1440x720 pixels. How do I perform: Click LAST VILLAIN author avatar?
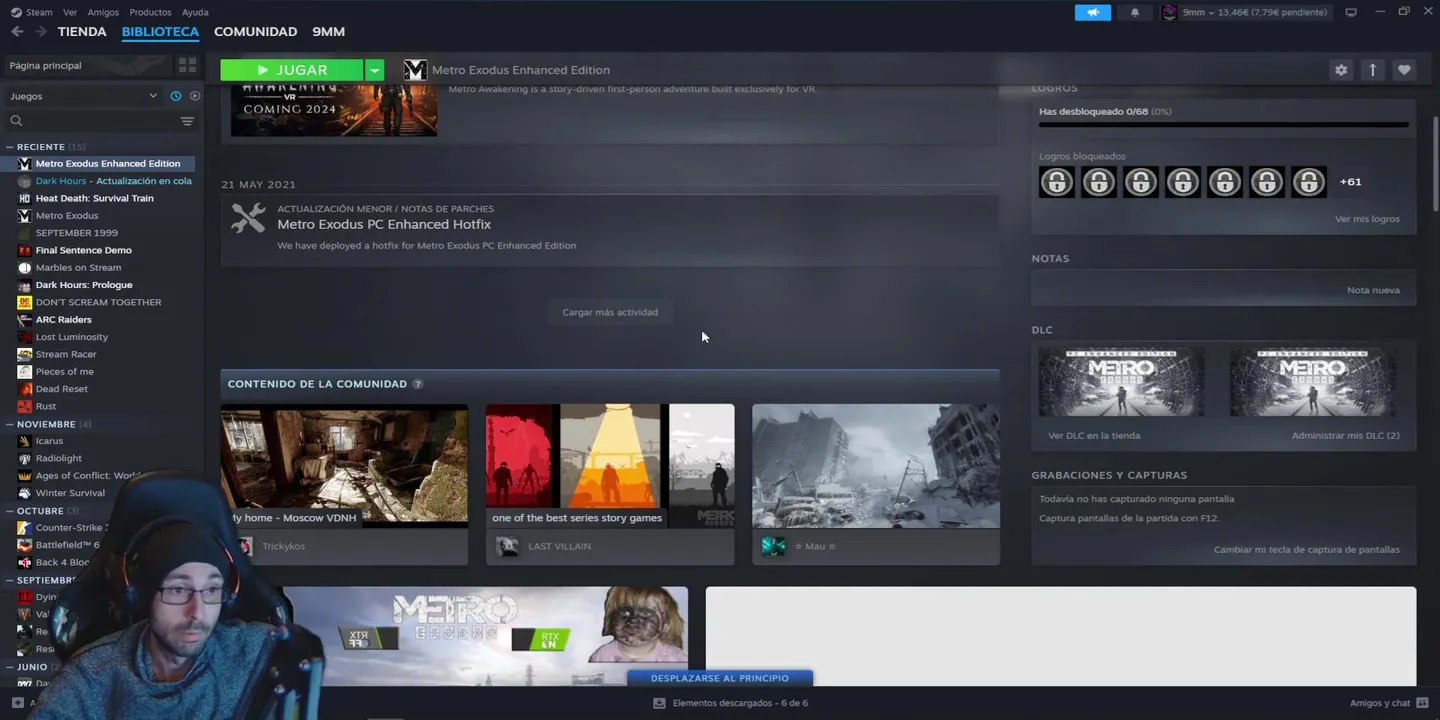pos(508,546)
